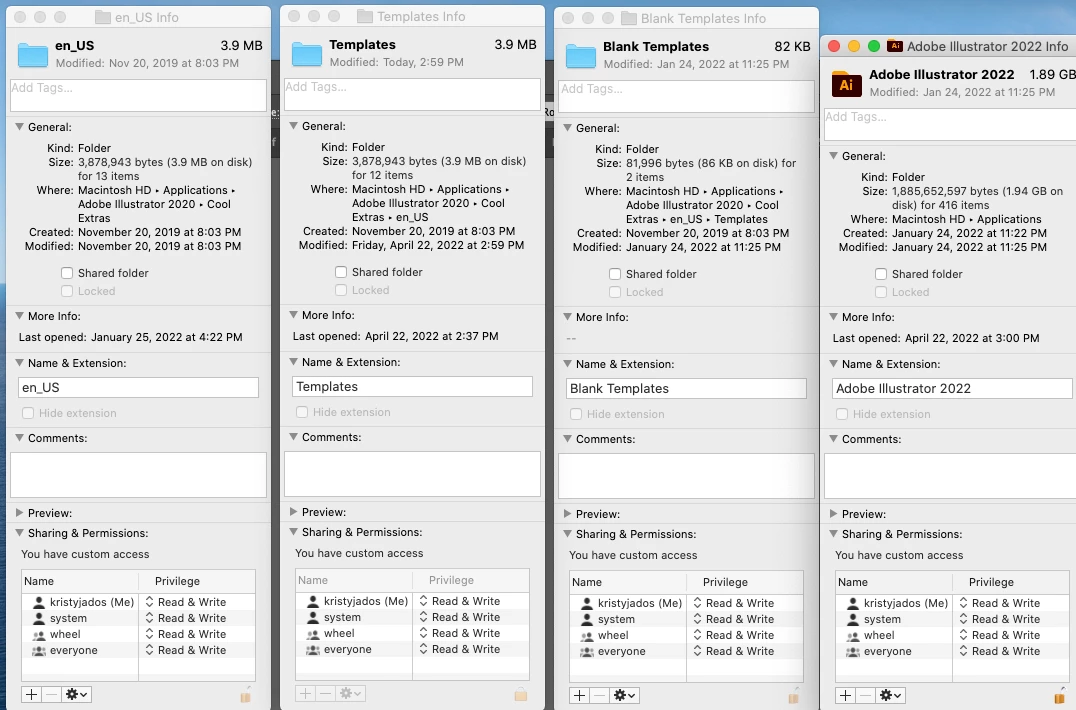Collapse the General section in en_US Info

click(x=20, y=127)
